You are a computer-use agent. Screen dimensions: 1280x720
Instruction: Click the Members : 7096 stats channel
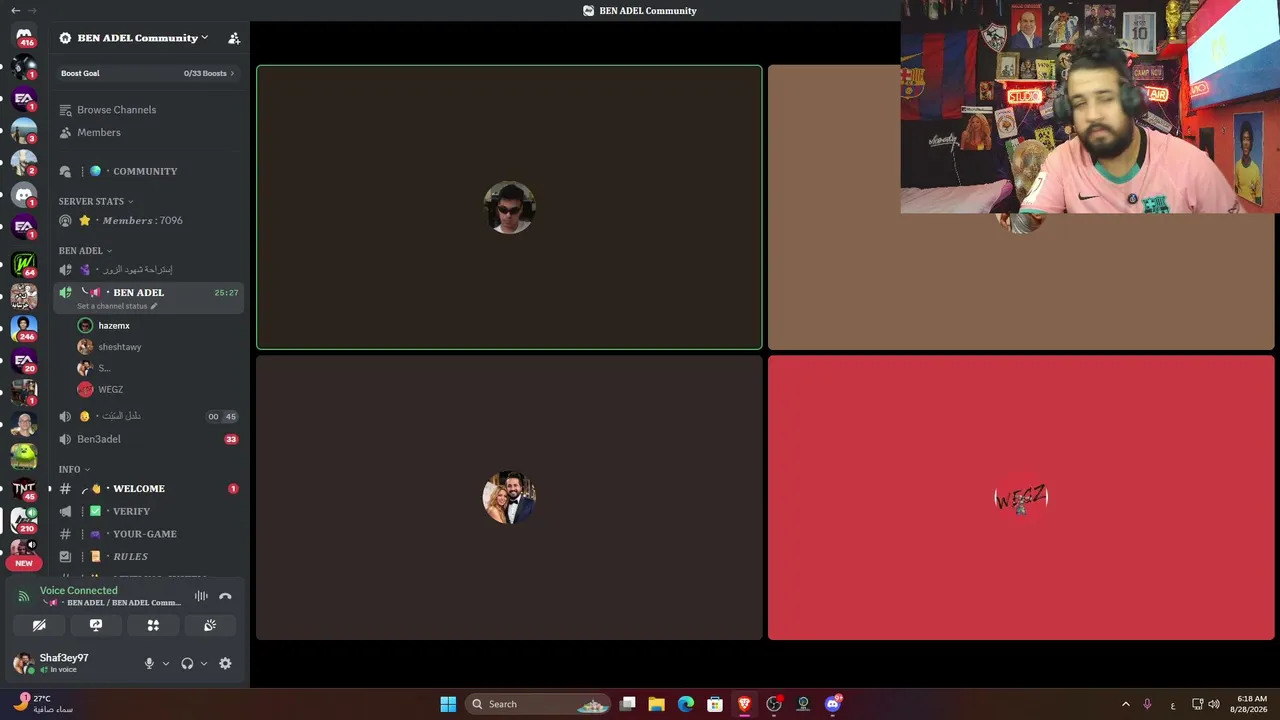(148, 221)
